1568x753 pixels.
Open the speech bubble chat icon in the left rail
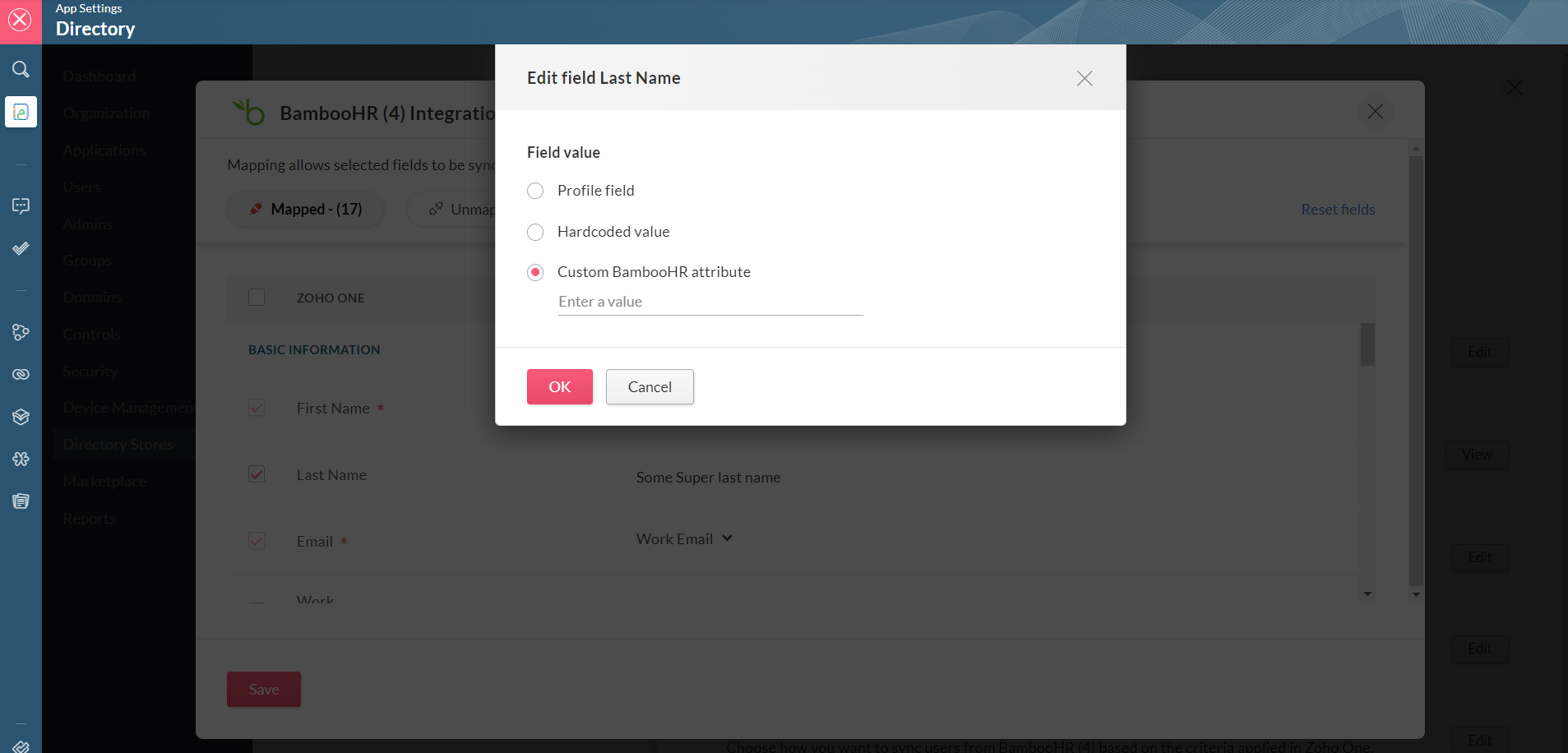[21, 206]
